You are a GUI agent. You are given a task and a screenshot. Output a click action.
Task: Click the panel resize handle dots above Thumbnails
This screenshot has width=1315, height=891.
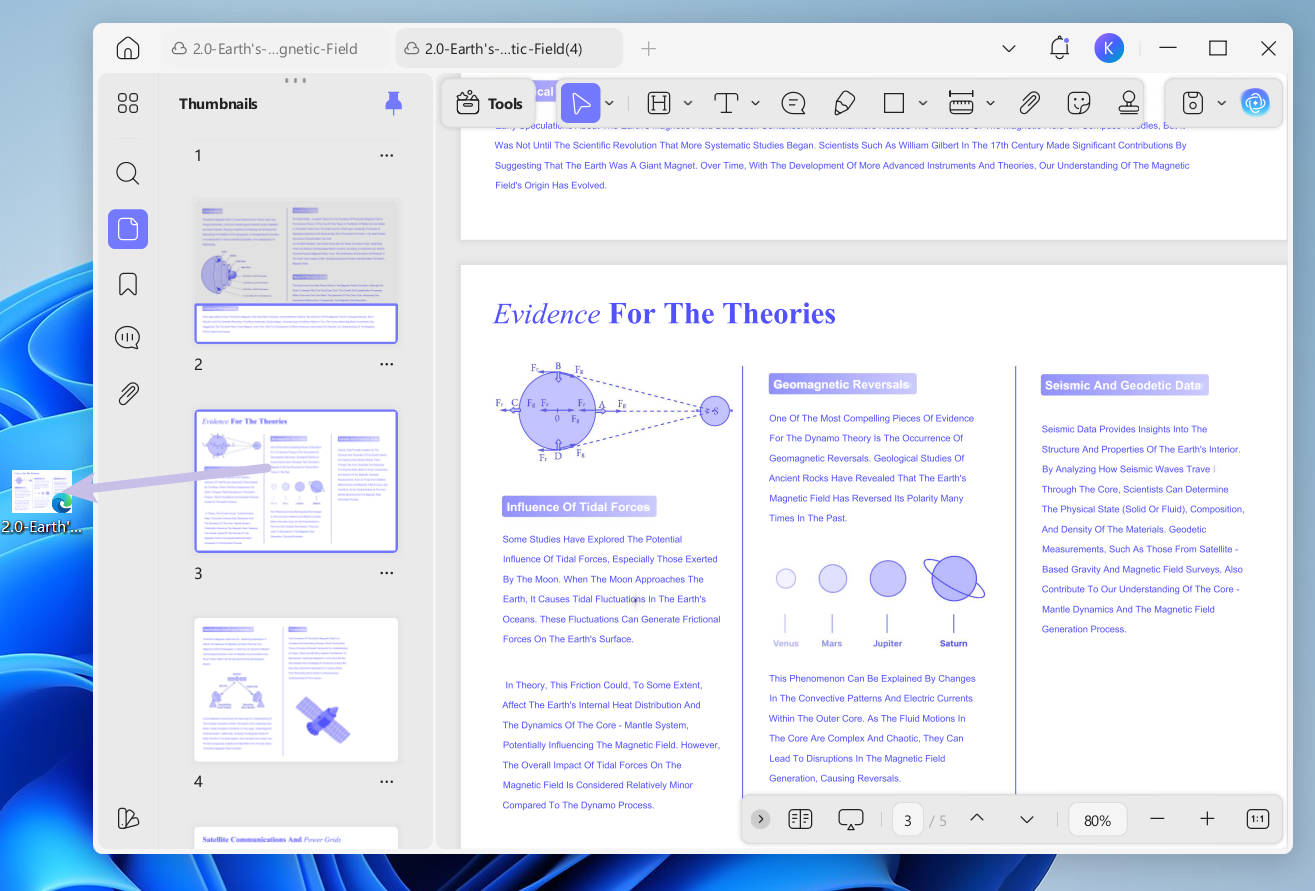[296, 80]
